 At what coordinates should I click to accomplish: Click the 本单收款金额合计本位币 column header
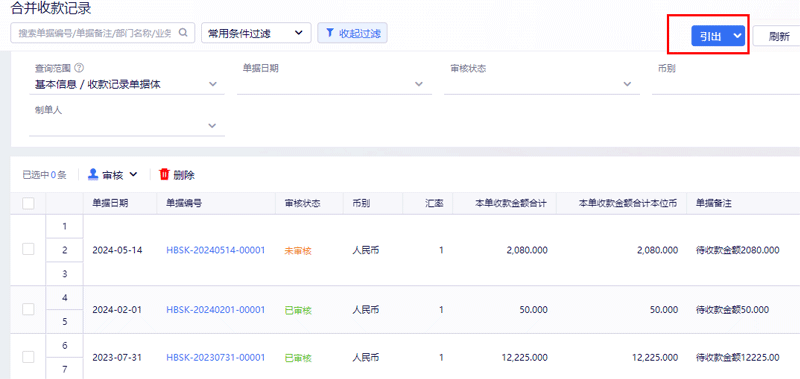(628, 203)
